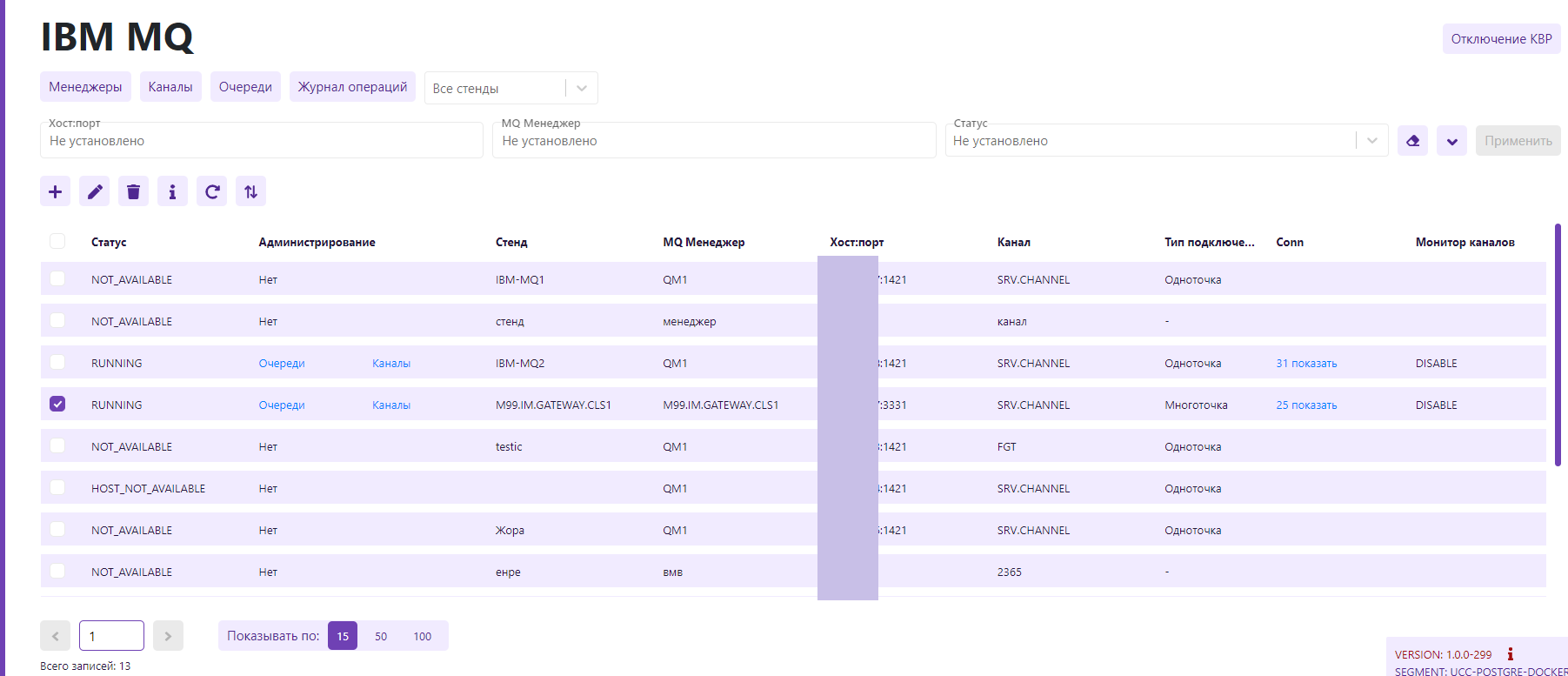Uncheck the M99.IM.GATEWAY.CLS1 row checkbox
The width and height of the screenshot is (1568, 676).
pyautogui.click(x=57, y=404)
